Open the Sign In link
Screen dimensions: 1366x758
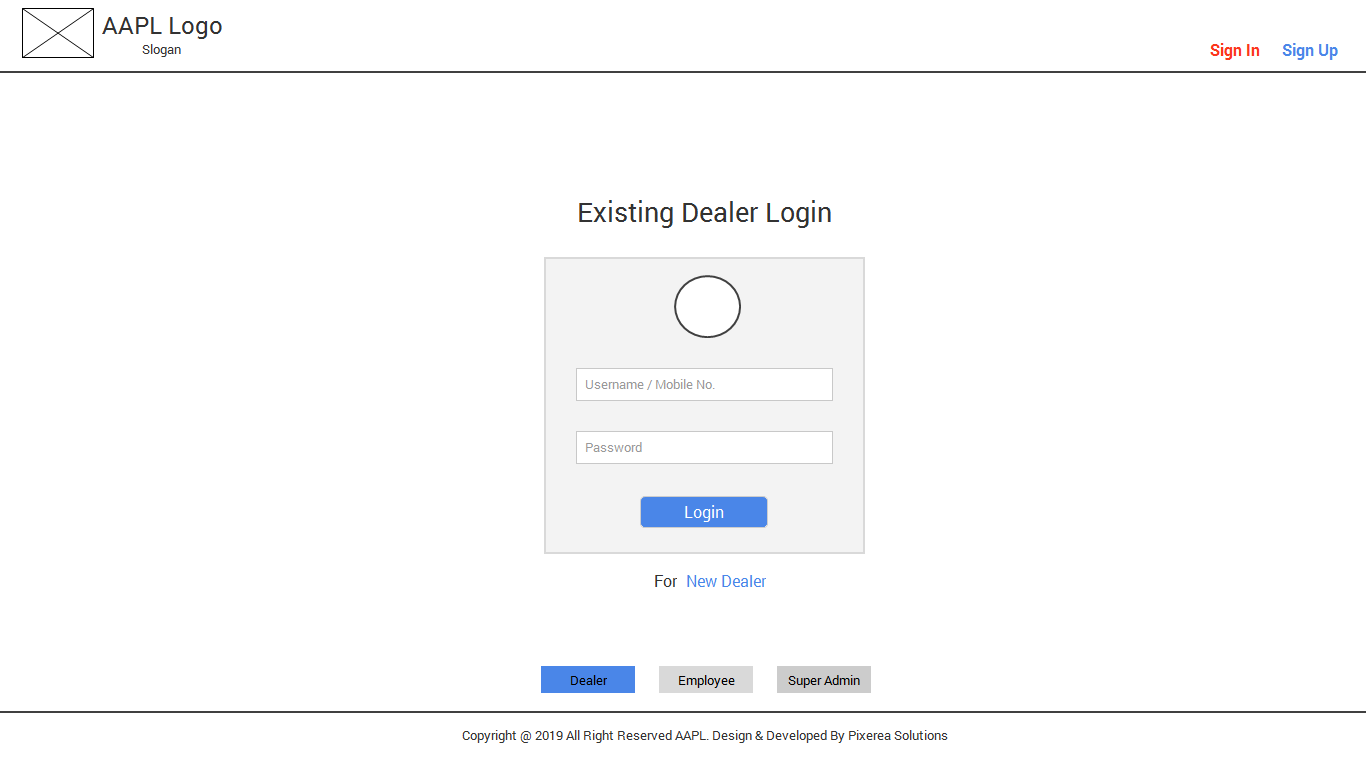click(1235, 50)
